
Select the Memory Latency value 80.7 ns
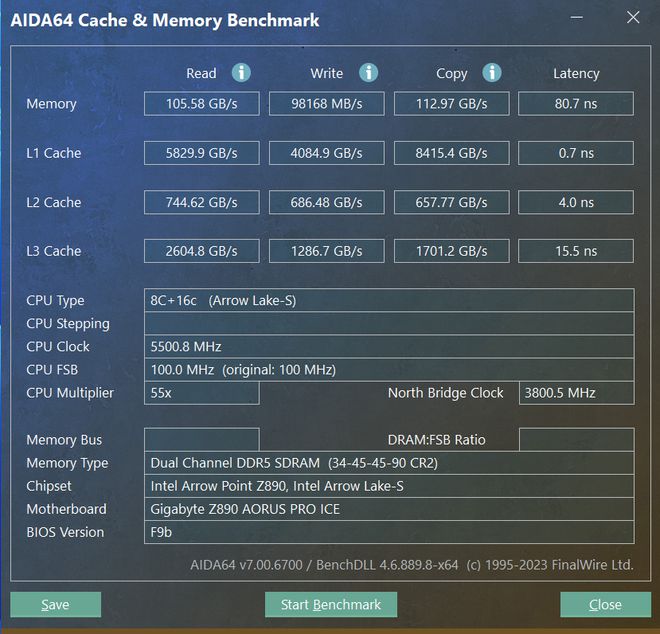point(576,104)
